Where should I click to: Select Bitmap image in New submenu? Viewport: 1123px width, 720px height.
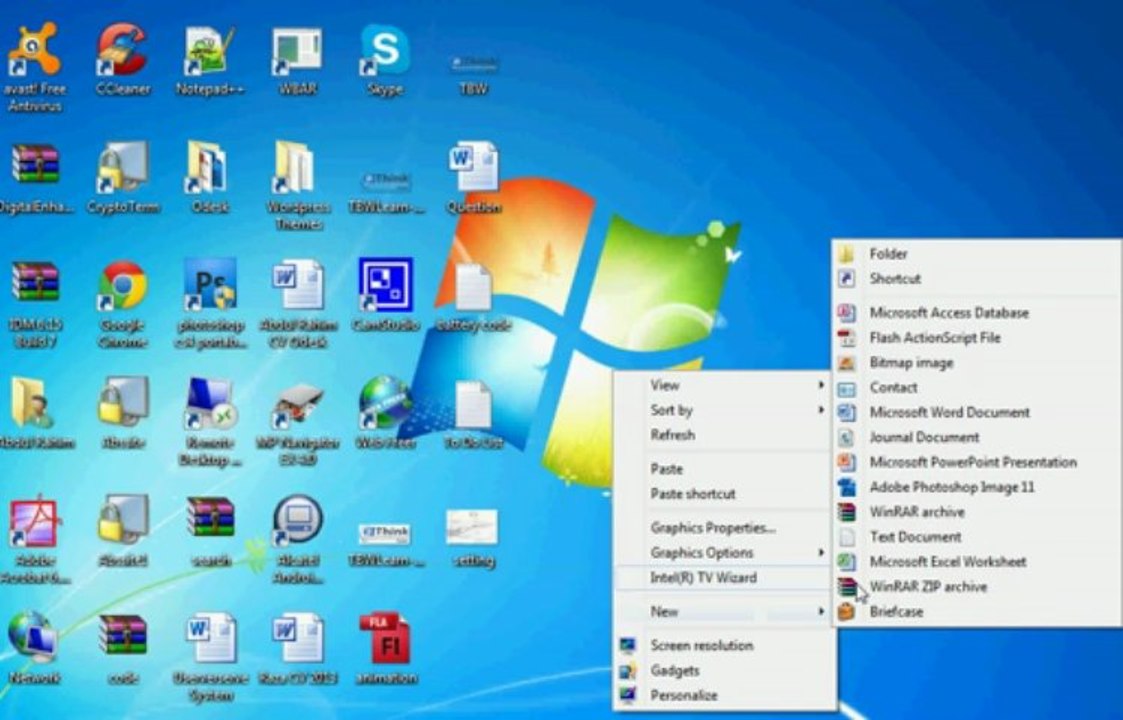[977, 363]
